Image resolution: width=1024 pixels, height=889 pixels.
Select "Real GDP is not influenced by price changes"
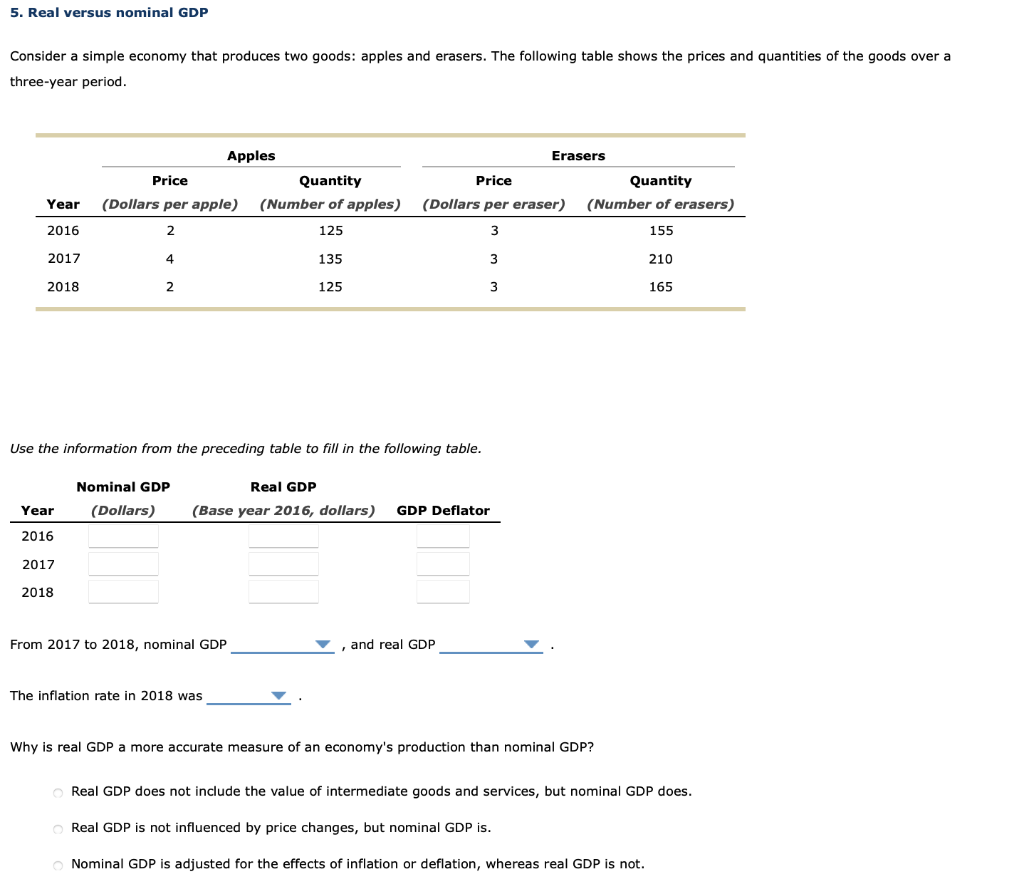57,829
